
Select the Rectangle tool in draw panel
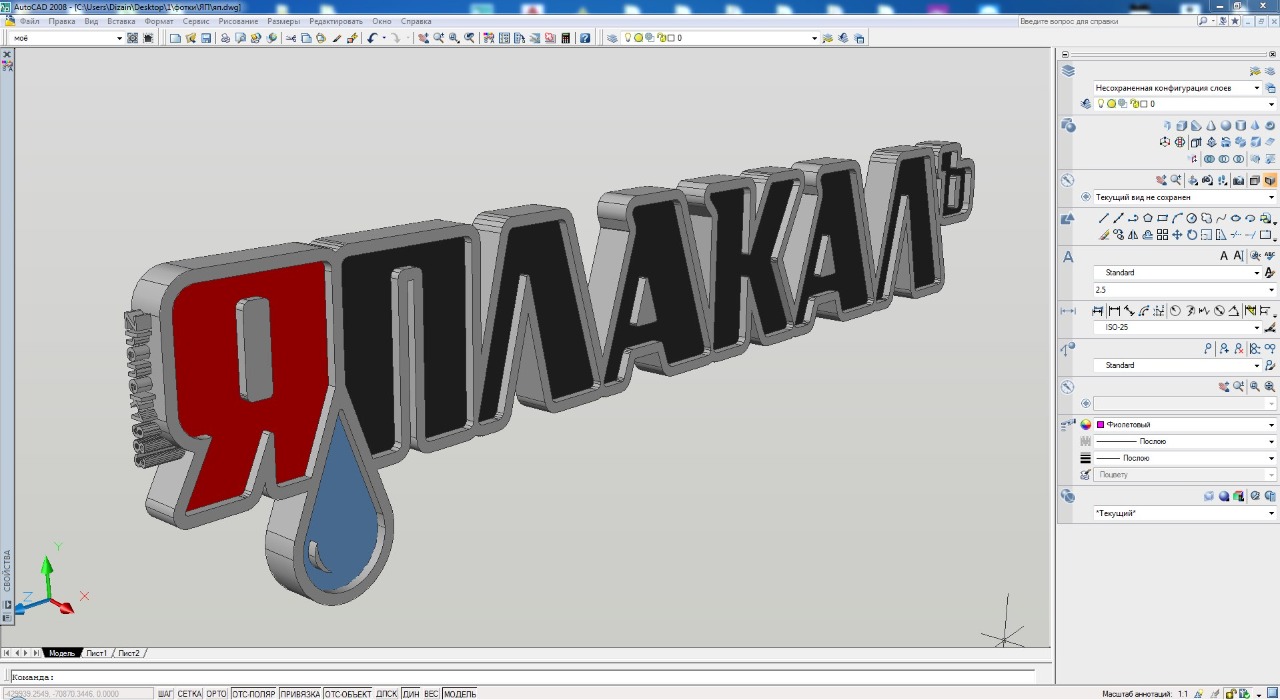click(x=1162, y=218)
